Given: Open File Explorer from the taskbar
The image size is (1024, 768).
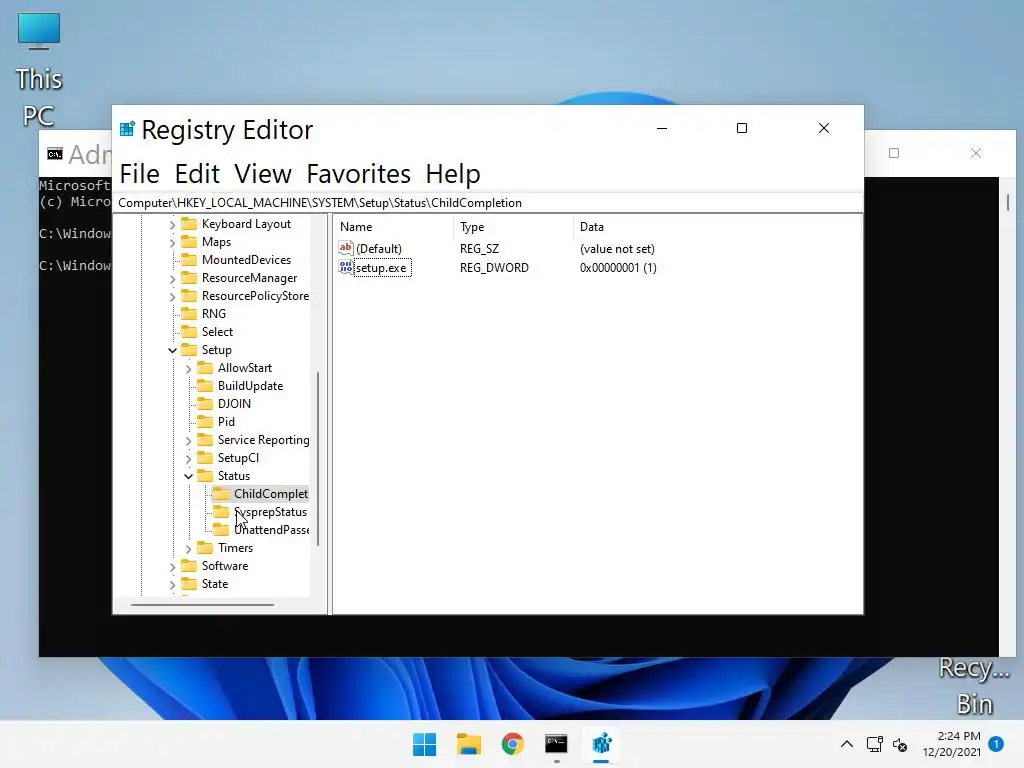Looking at the screenshot, I should (x=469, y=744).
